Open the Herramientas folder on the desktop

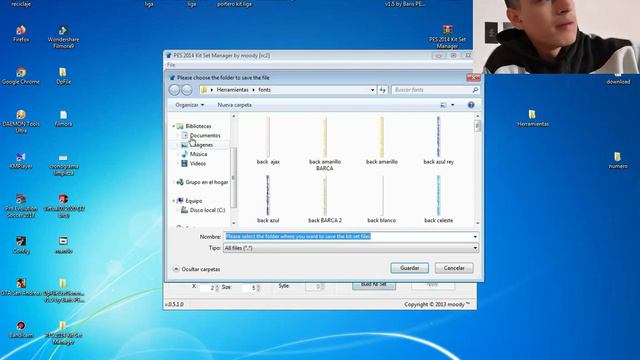(x=532, y=118)
